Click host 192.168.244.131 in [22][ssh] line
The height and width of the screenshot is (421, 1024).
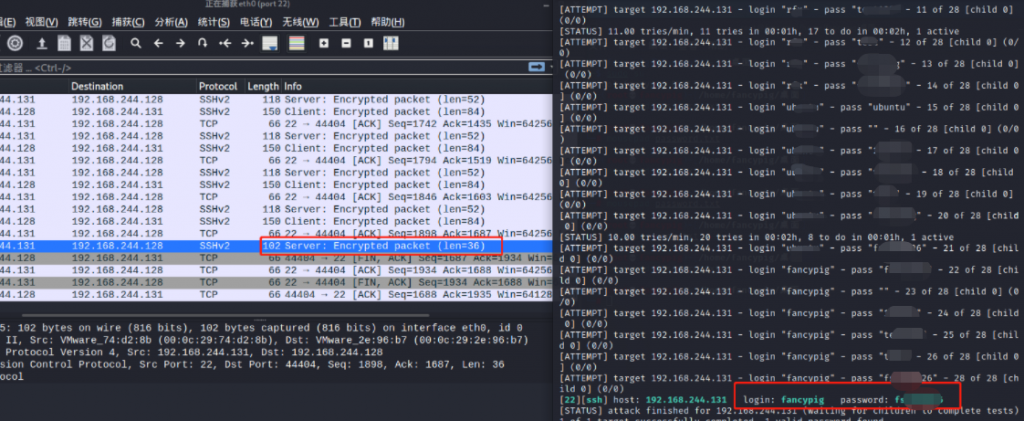click(686, 399)
